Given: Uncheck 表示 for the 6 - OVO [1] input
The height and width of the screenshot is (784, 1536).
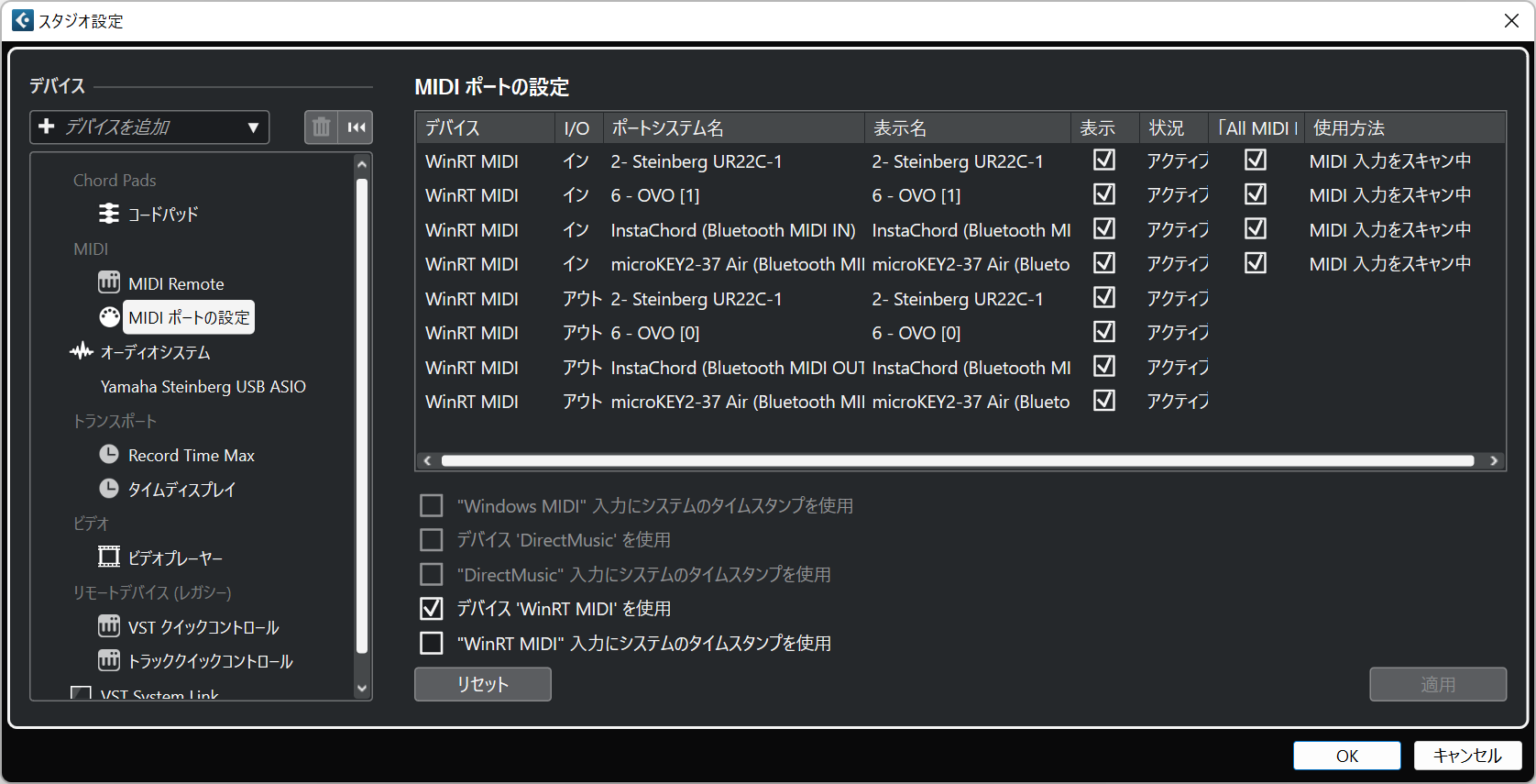Looking at the screenshot, I should 1104,195.
